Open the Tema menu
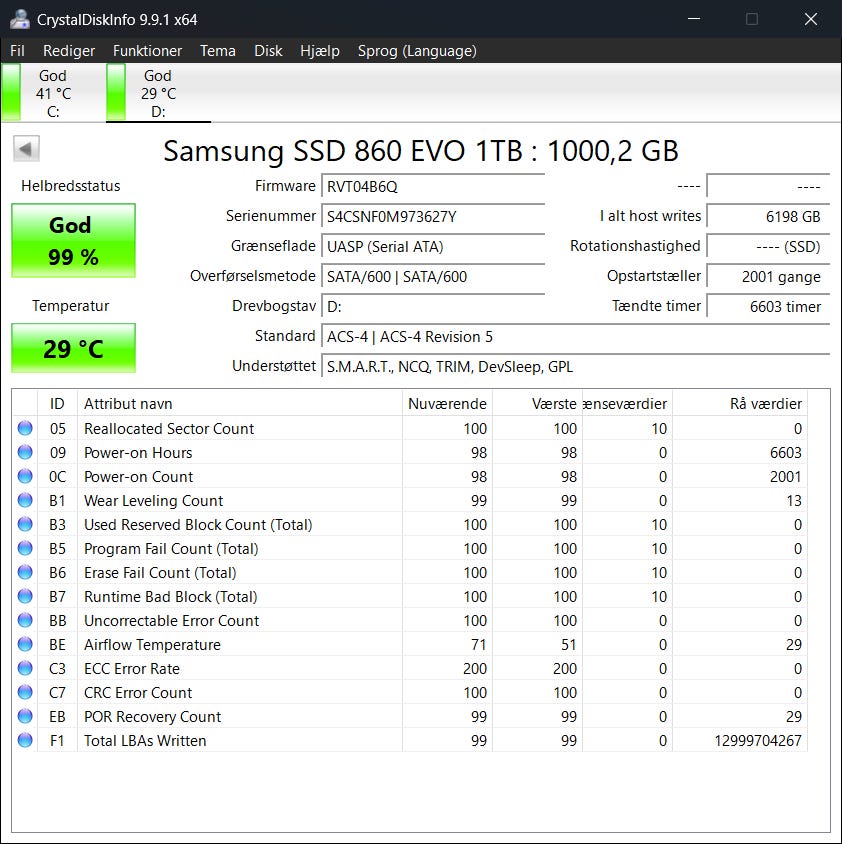 (x=217, y=51)
